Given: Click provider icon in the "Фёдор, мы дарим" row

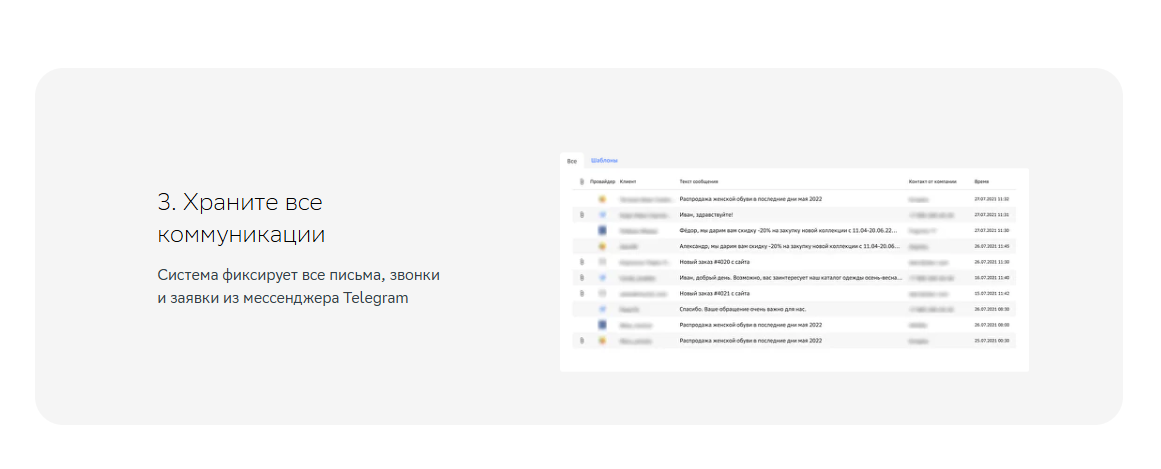Looking at the screenshot, I should (x=603, y=230).
